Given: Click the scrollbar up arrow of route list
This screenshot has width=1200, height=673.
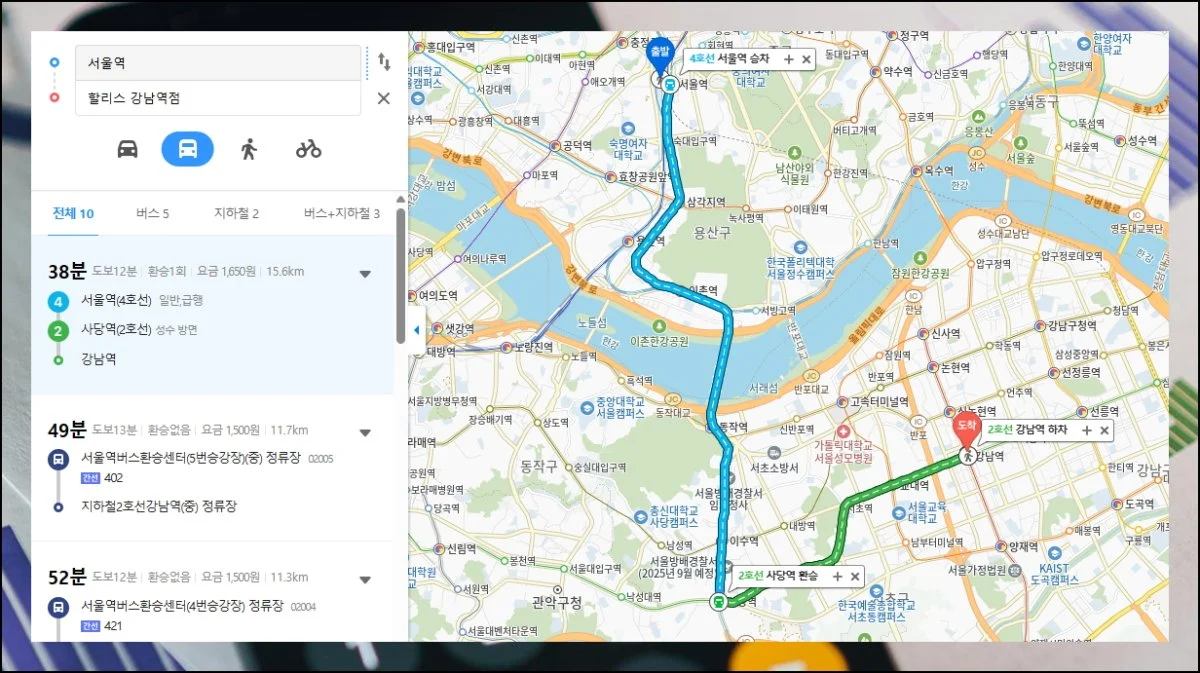Looking at the screenshot, I should click(x=400, y=198).
